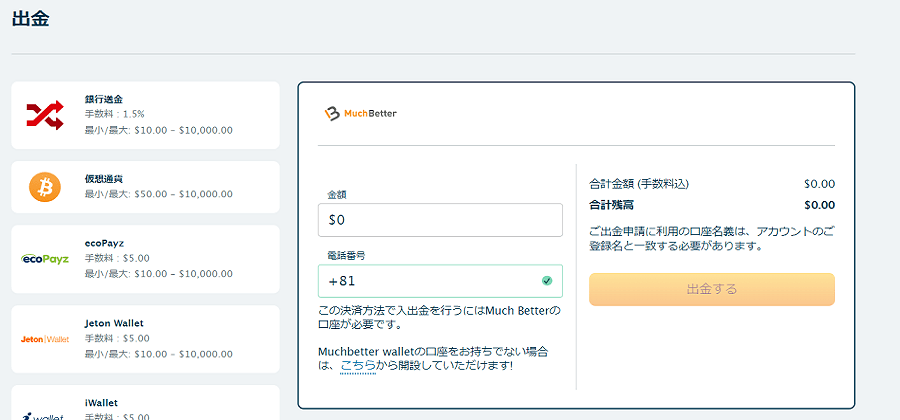Viewport: 900px width, 420px height.
Task: Click the iWallet logo
Action: pyautogui.click(x=45, y=415)
